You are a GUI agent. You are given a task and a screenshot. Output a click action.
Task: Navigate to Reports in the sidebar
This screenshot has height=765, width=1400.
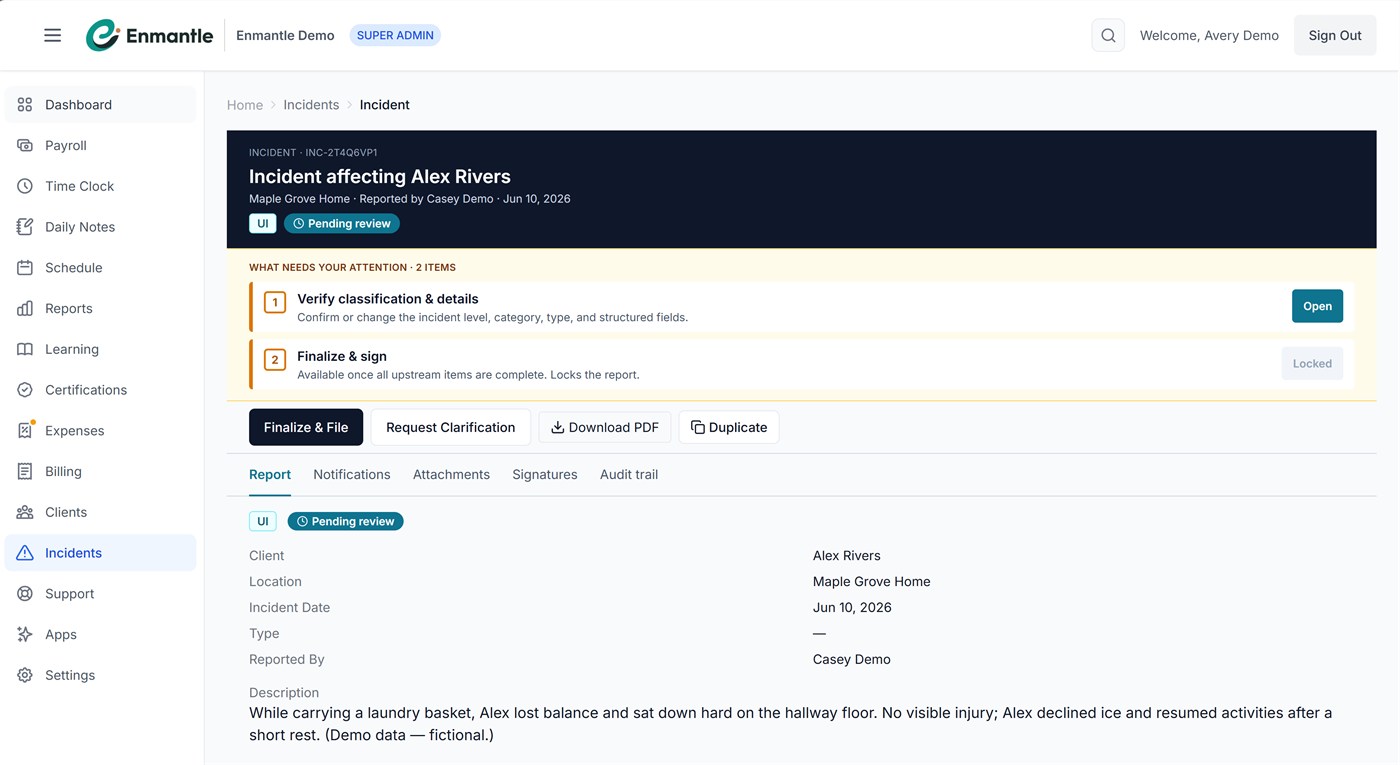click(101, 308)
